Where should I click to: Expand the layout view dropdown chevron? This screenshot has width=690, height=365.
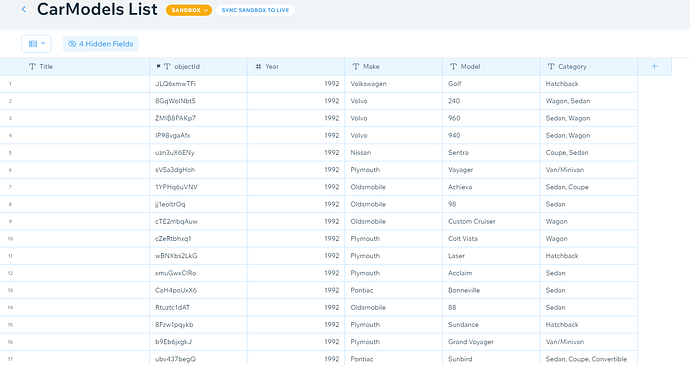43,43
